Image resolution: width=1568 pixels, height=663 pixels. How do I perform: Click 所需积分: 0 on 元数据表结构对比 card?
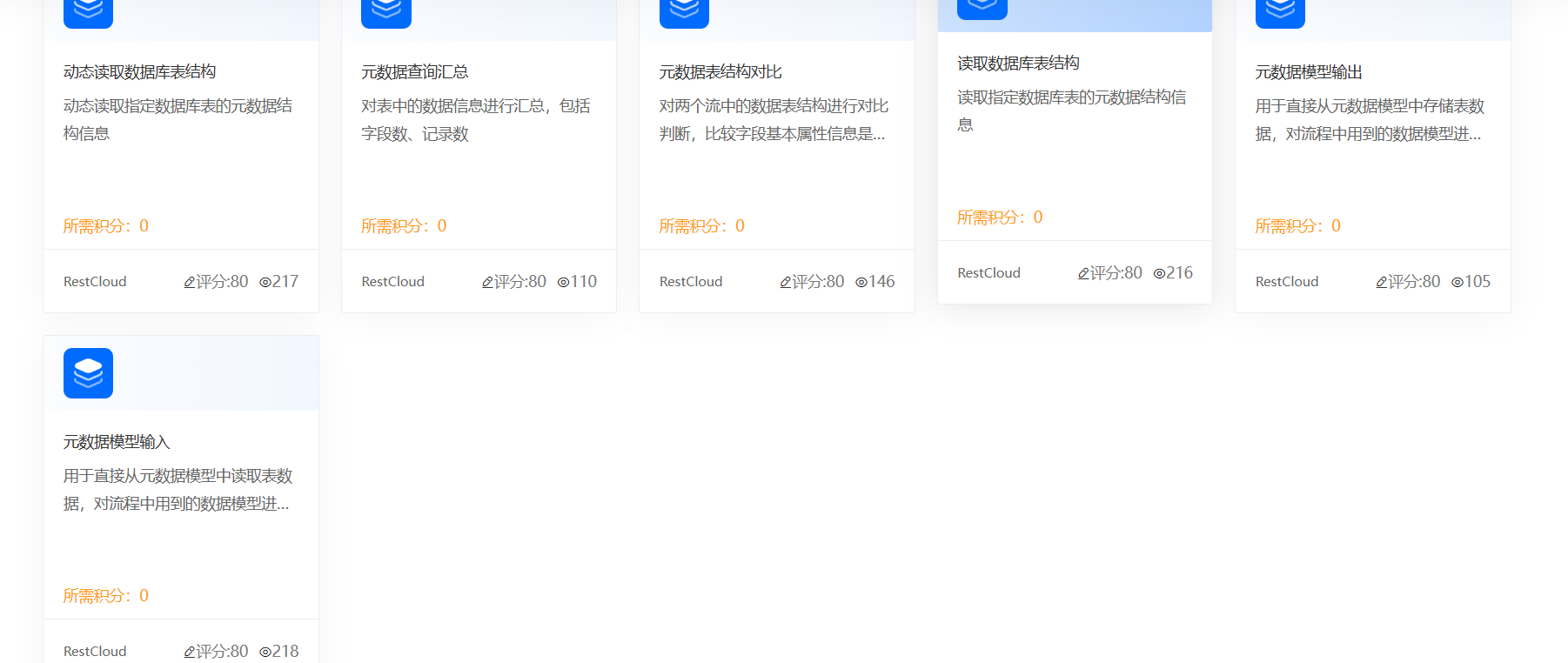702,226
